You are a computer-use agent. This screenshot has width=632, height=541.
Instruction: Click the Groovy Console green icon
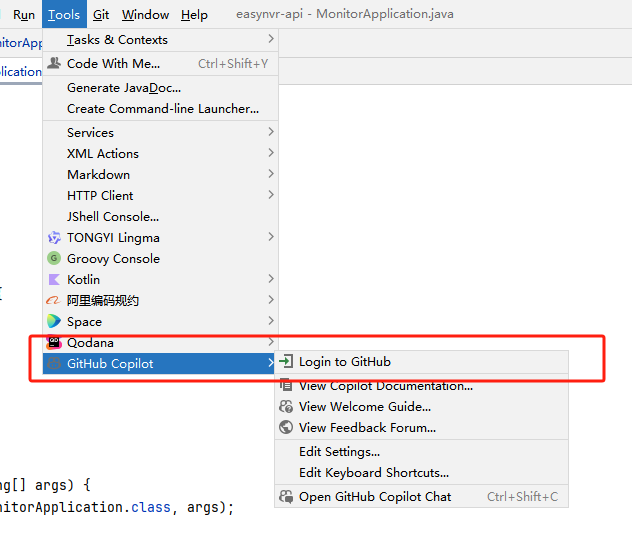click(54, 258)
